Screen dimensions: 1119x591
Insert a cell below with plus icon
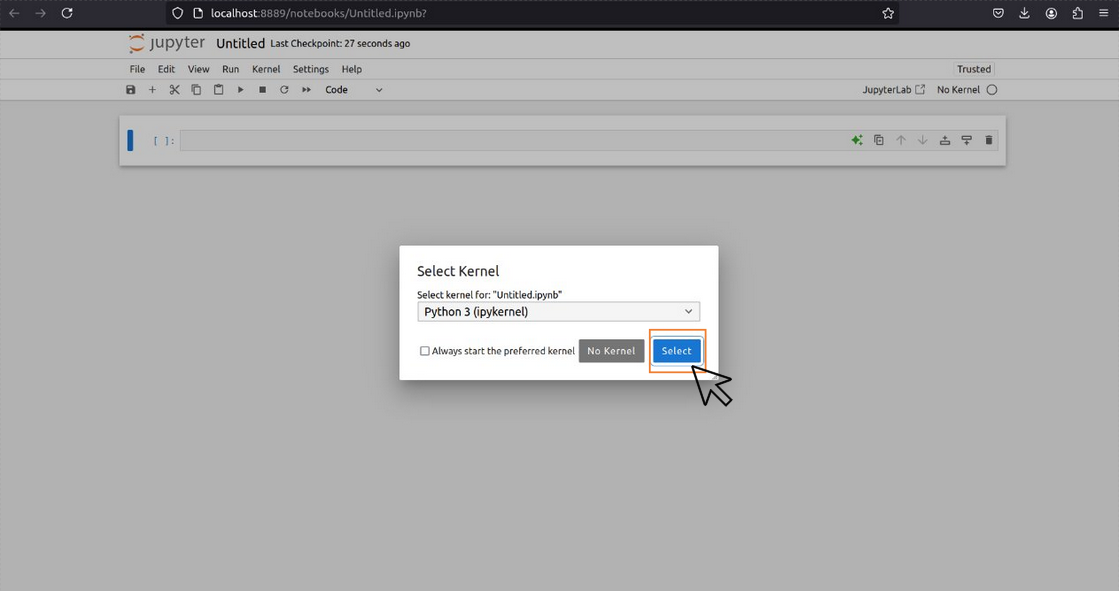coord(152,90)
